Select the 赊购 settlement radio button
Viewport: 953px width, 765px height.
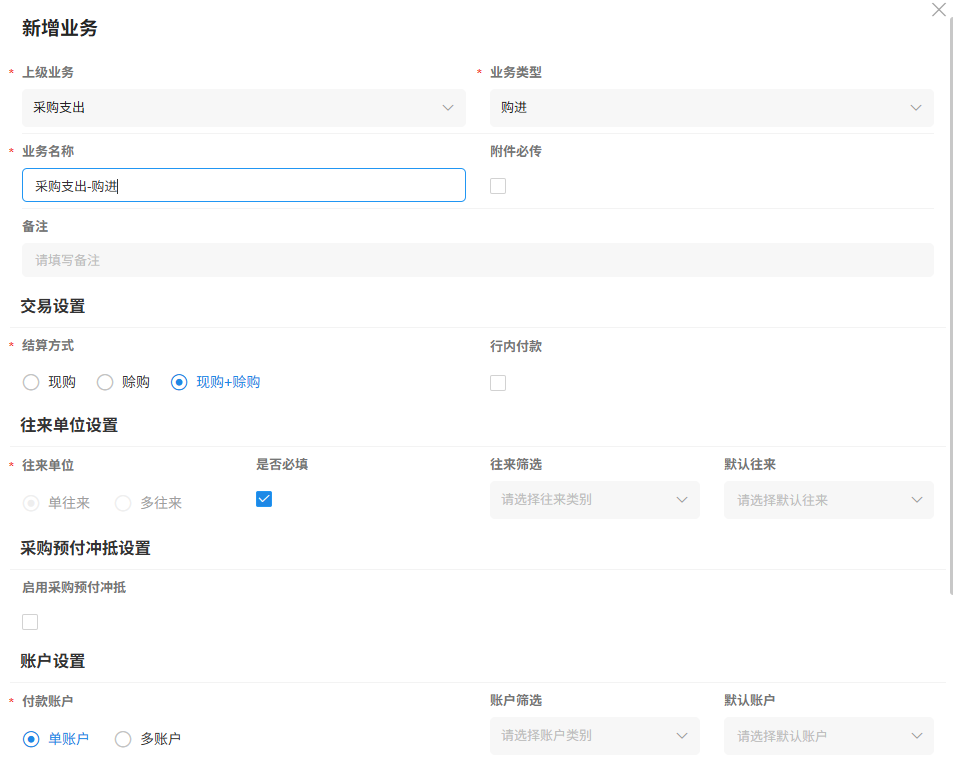(104, 382)
